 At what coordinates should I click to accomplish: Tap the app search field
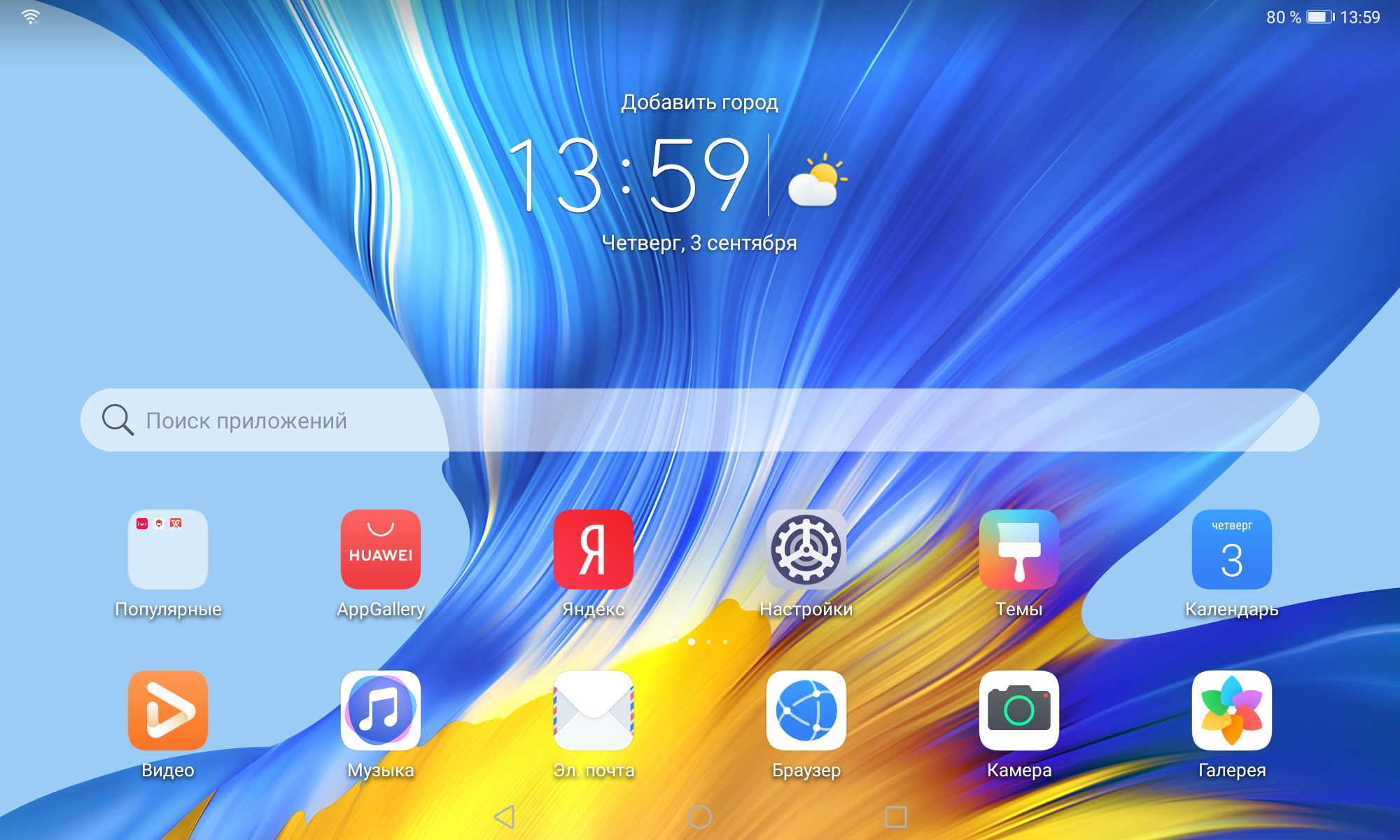[x=700, y=420]
